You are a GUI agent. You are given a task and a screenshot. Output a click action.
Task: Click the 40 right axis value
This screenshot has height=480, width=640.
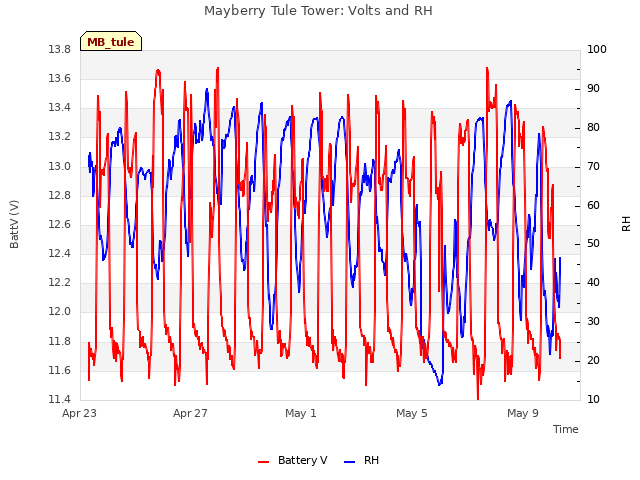coord(593,283)
